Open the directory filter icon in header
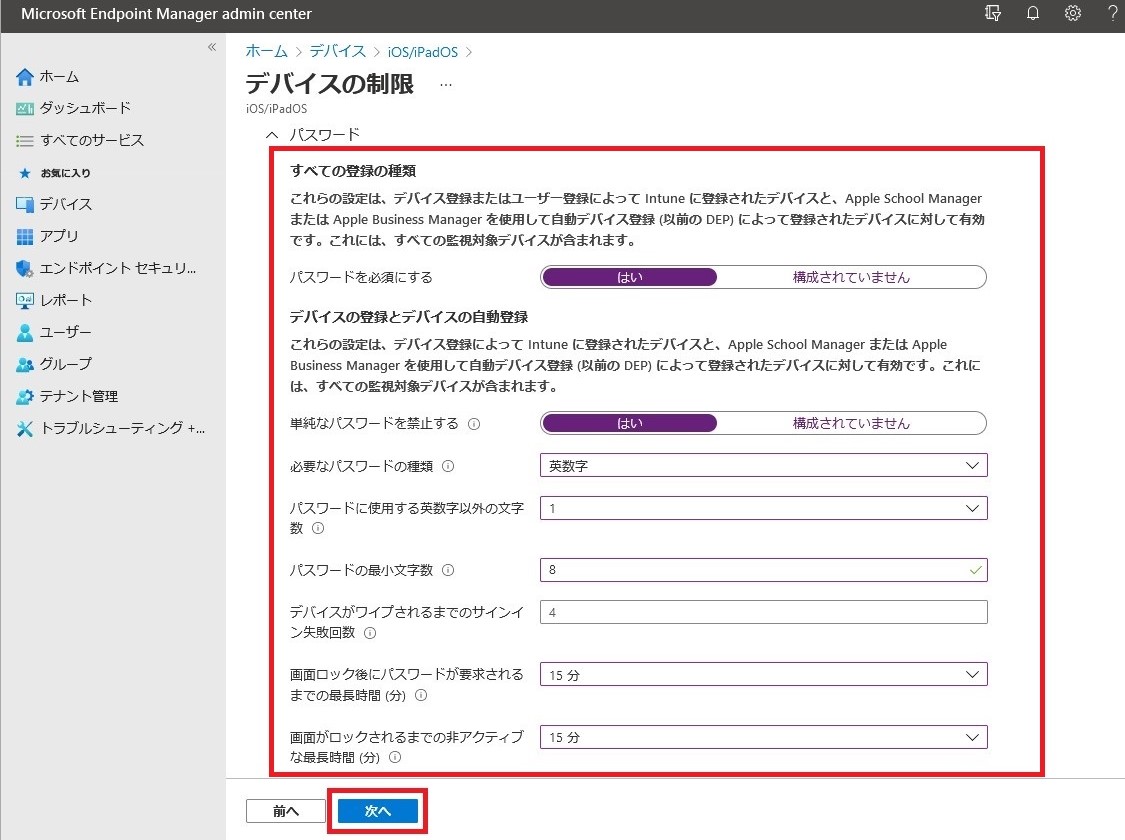This screenshot has height=840, width=1125. [993, 13]
